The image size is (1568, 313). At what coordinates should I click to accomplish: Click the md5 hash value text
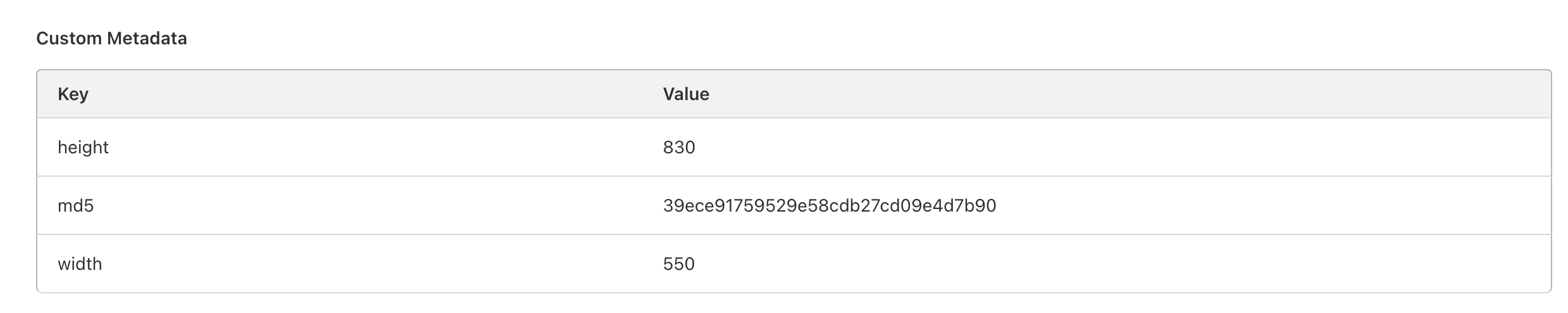coord(829,206)
